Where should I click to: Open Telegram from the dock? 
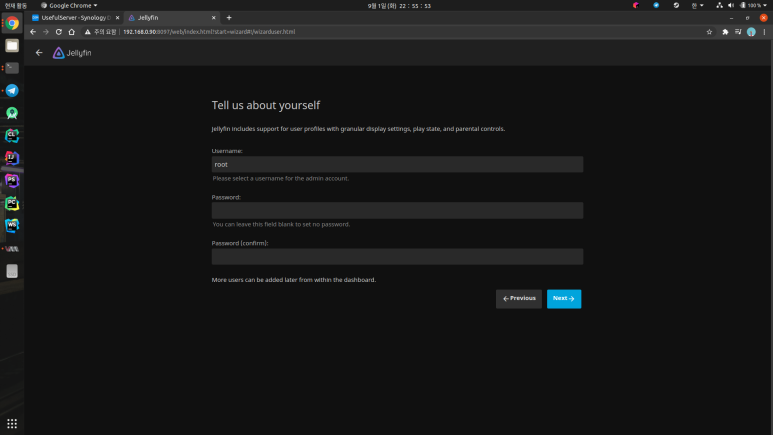(x=12, y=90)
